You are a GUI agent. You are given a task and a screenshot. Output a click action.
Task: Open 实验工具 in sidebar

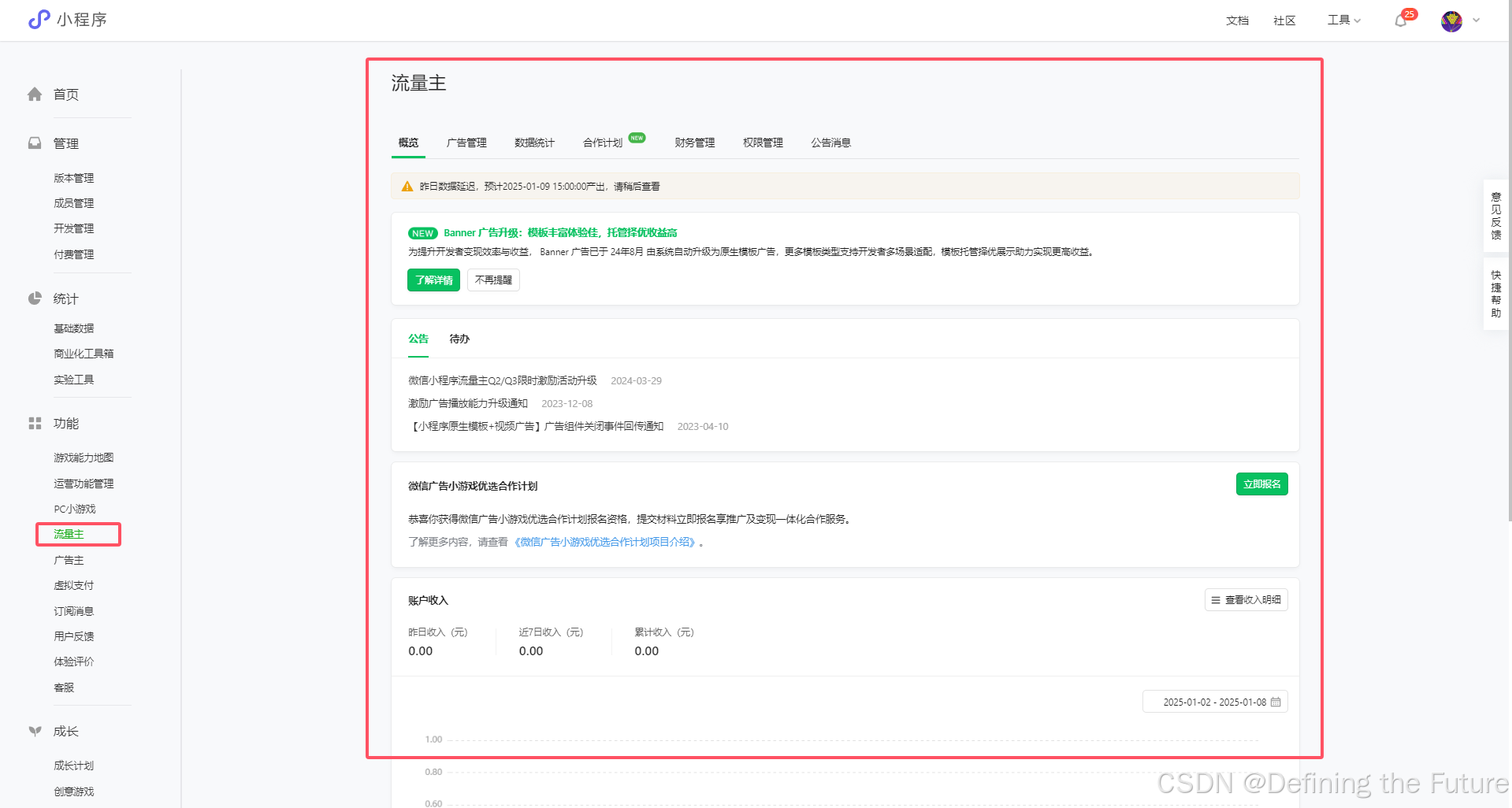pos(73,380)
